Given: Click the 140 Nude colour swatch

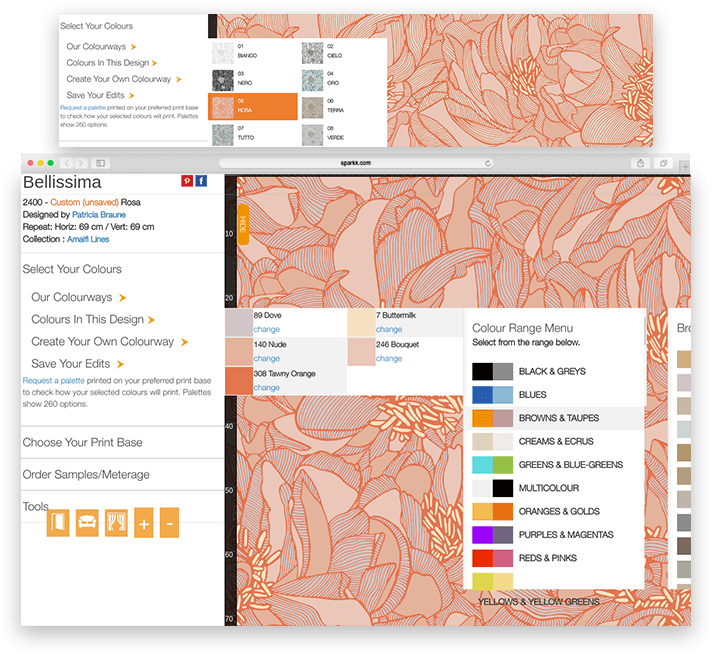Looking at the screenshot, I should tap(238, 351).
